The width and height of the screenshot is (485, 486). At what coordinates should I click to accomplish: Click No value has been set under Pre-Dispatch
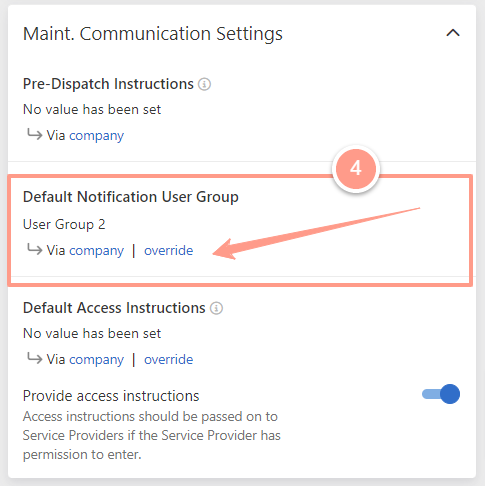point(92,109)
